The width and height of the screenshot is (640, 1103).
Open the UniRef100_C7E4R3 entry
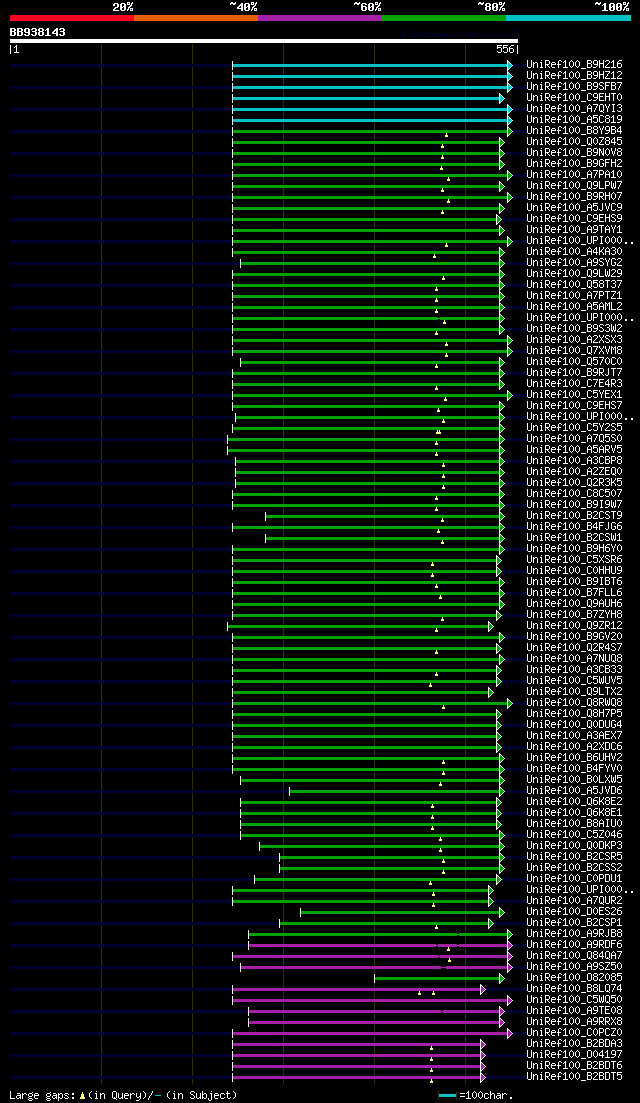574,383
